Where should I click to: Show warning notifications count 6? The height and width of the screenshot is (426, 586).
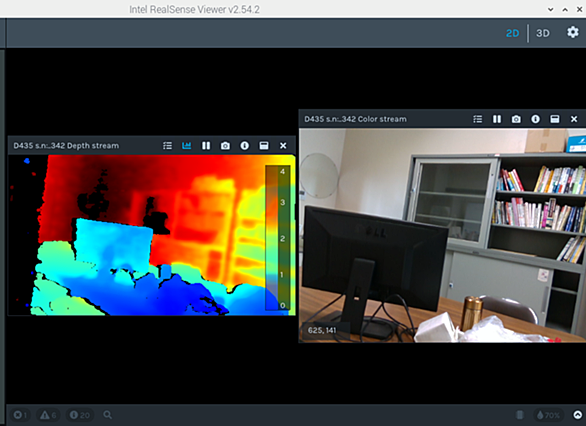[48, 415]
